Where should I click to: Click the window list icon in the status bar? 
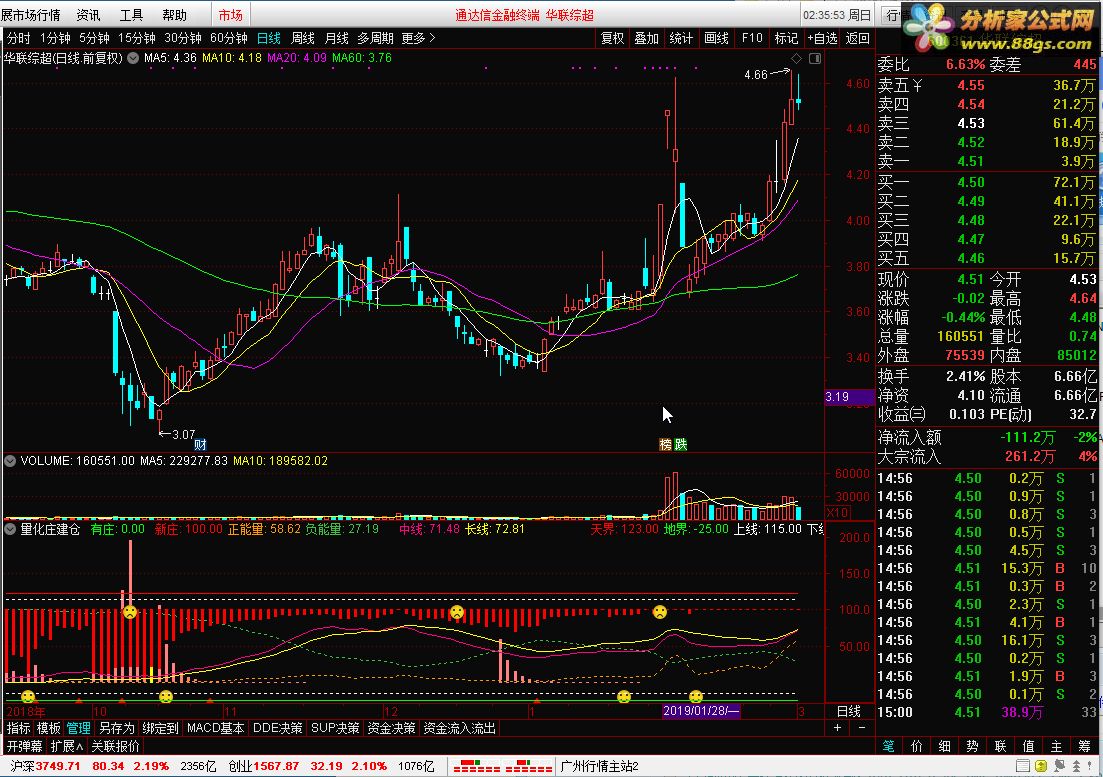tap(1024, 766)
